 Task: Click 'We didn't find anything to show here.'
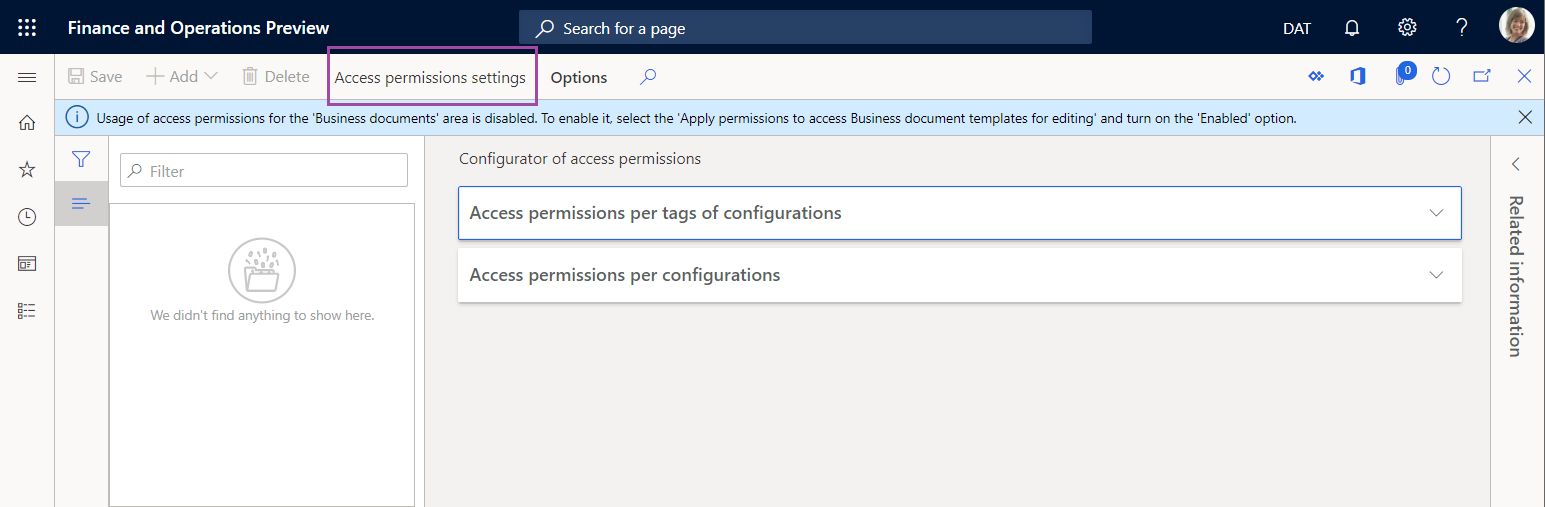pyautogui.click(x=262, y=315)
